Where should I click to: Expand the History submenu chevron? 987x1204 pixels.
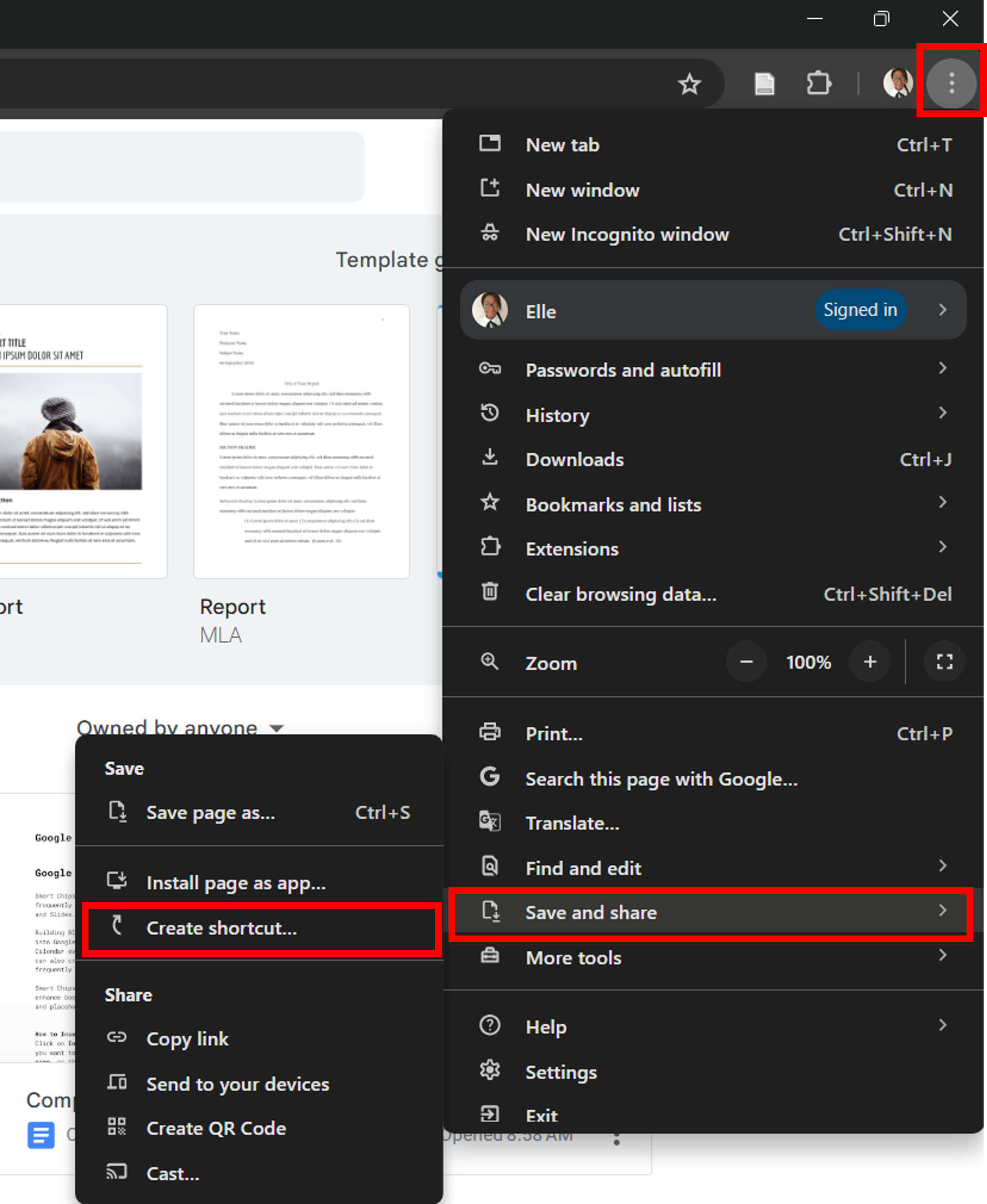click(x=943, y=412)
